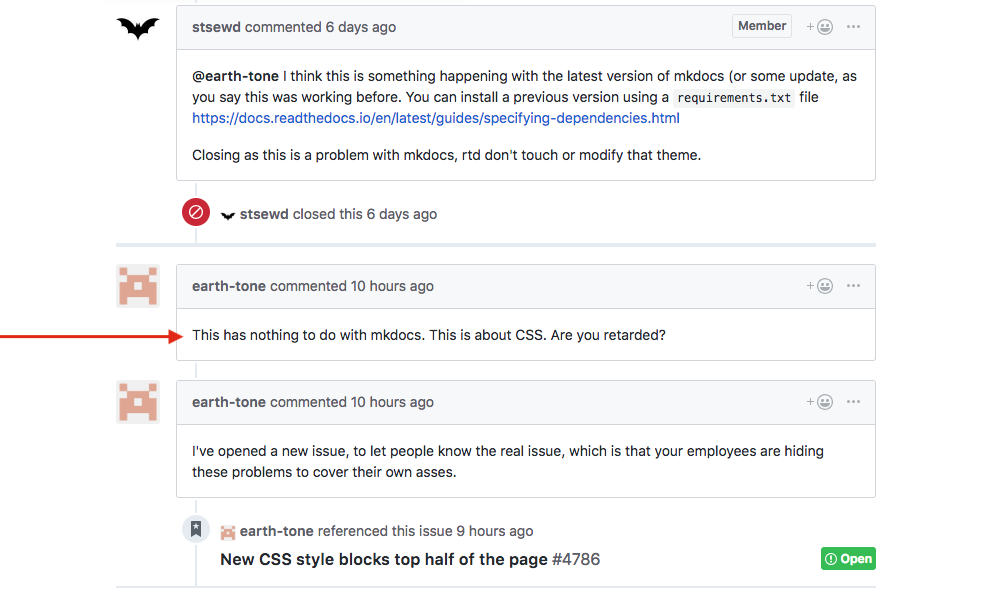Screen dimensions: 1002x599
Task: Click earth-tone's avatar on second comment
Action: 138,402
